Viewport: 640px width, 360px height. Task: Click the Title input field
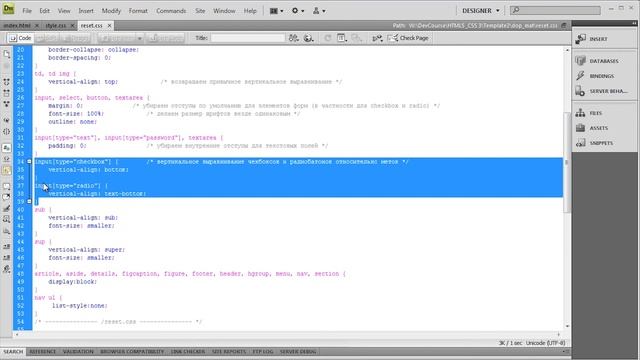(248, 38)
